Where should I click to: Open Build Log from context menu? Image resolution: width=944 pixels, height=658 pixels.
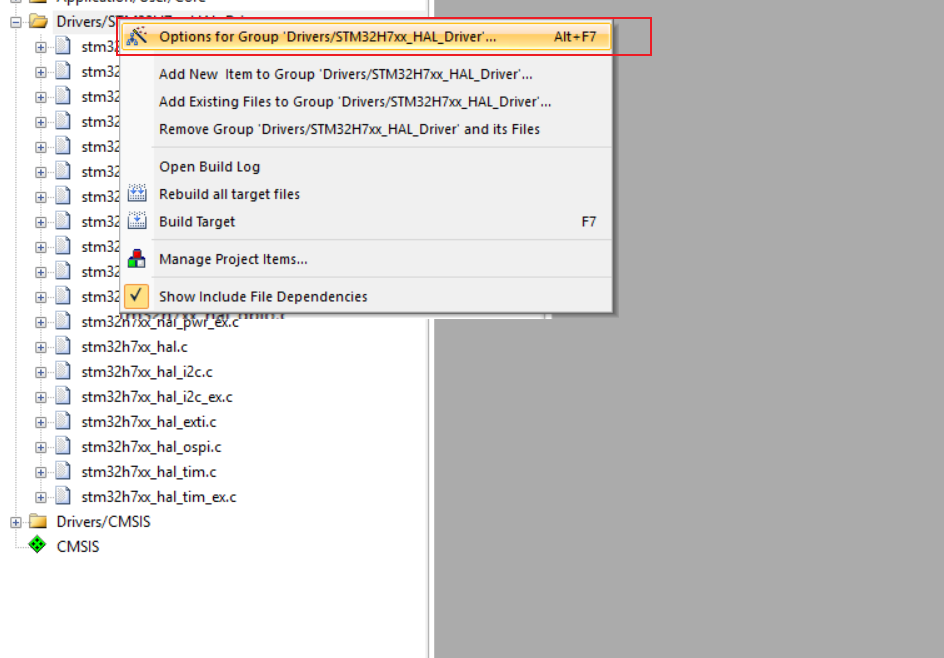(210, 167)
